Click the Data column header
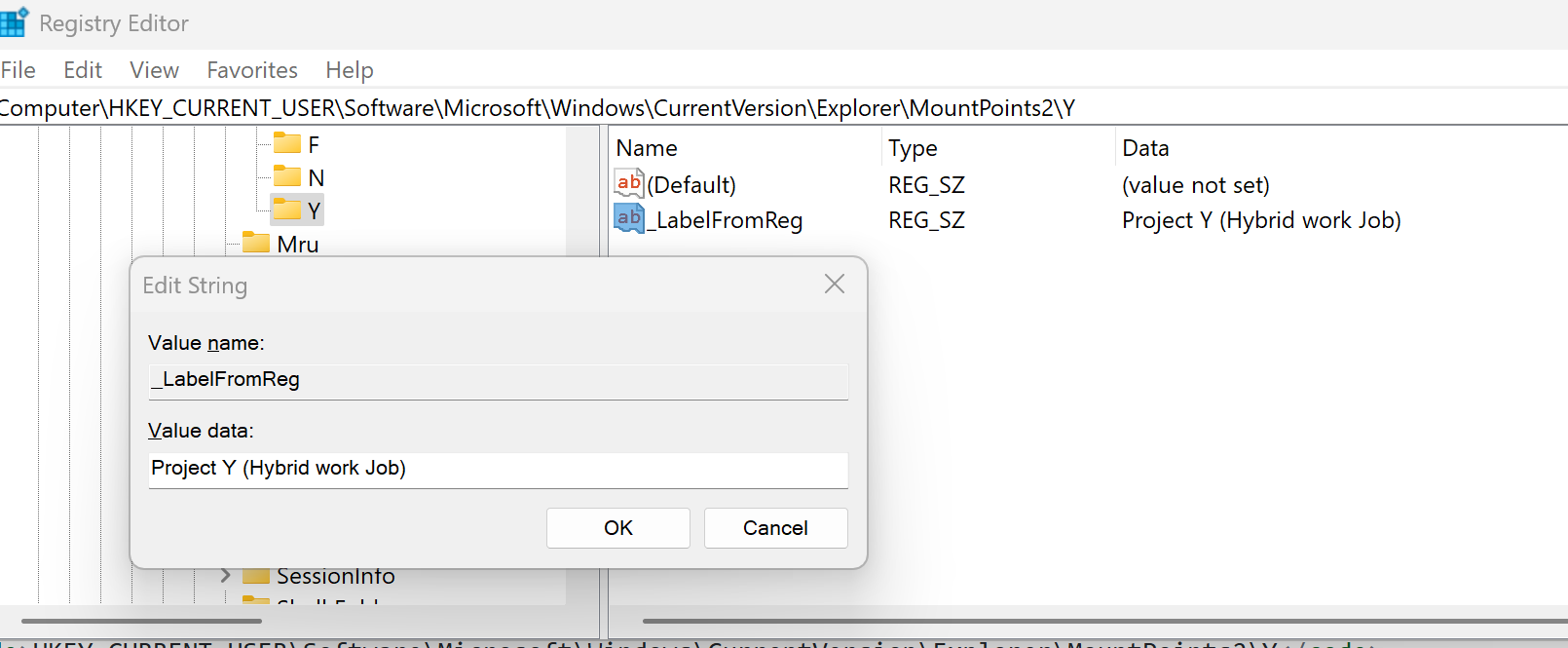The height and width of the screenshot is (648, 1568). (x=1145, y=148)
